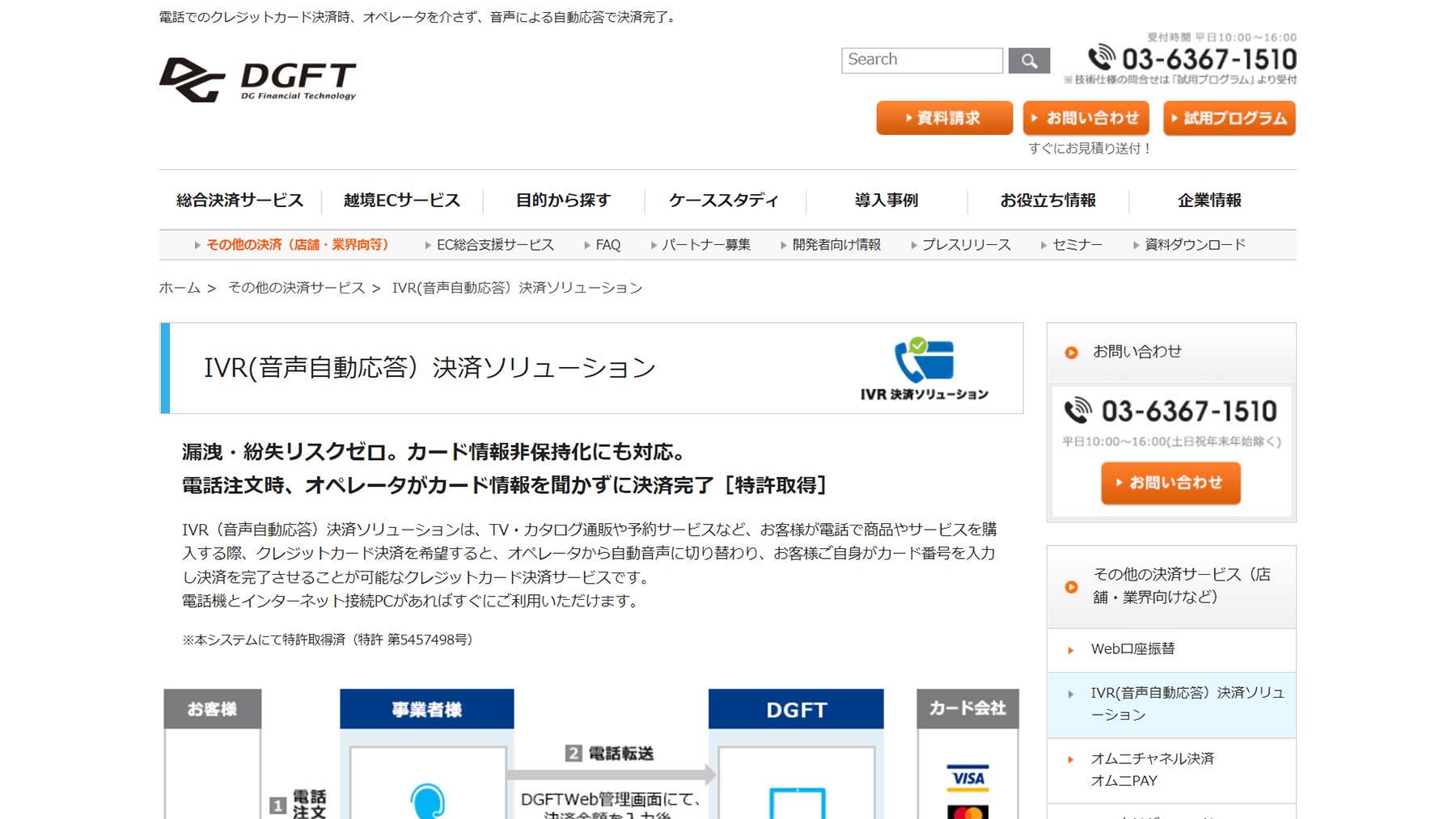Click the header お問い合わせ orange button
1456x819 pixels.
point(1086,118)
